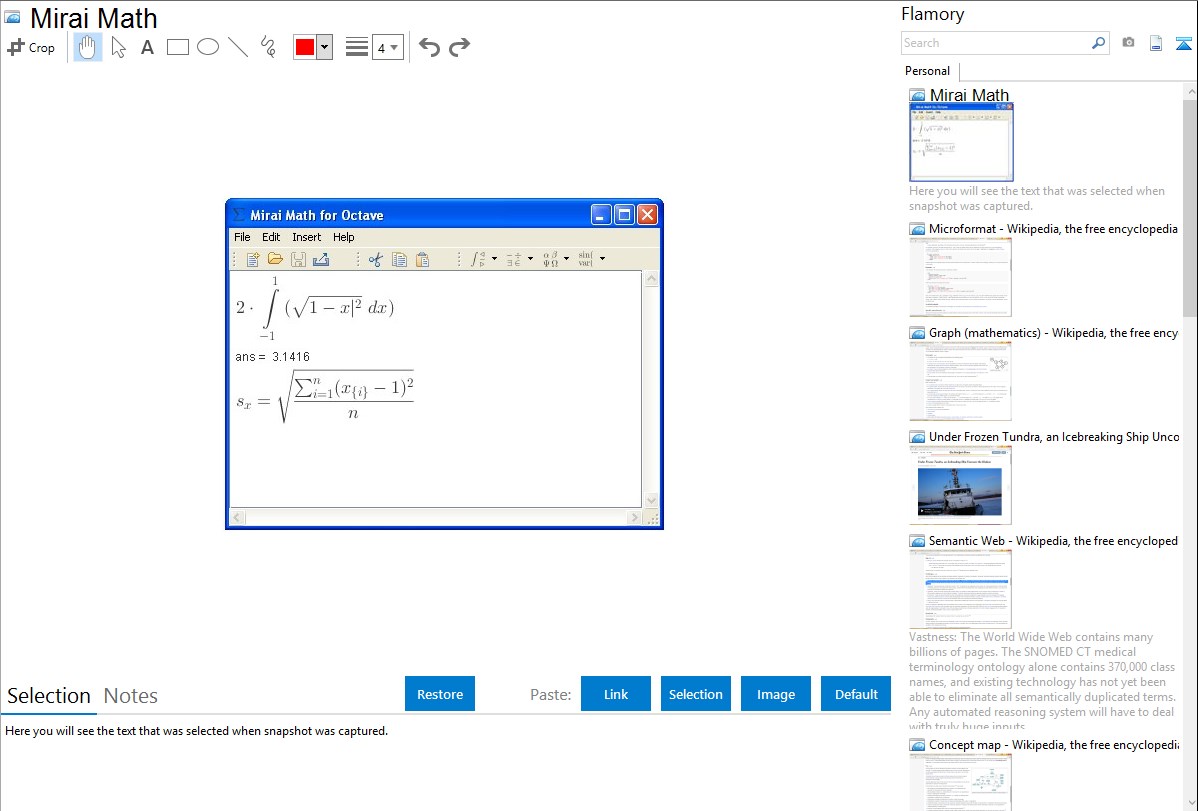Click the "ans = 3.1416" result text
The width and height of the screenshot is (1198, 811).
point(273,357)
